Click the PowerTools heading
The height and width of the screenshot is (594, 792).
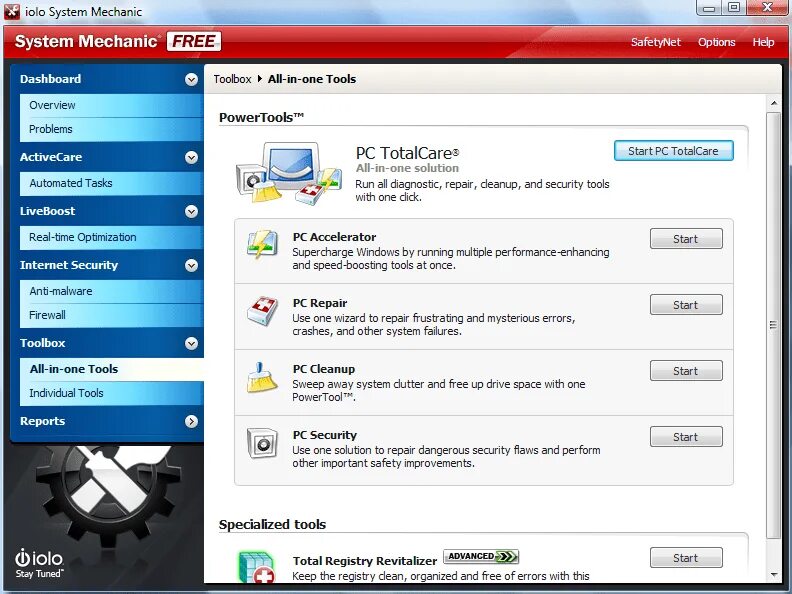[261, 118]
